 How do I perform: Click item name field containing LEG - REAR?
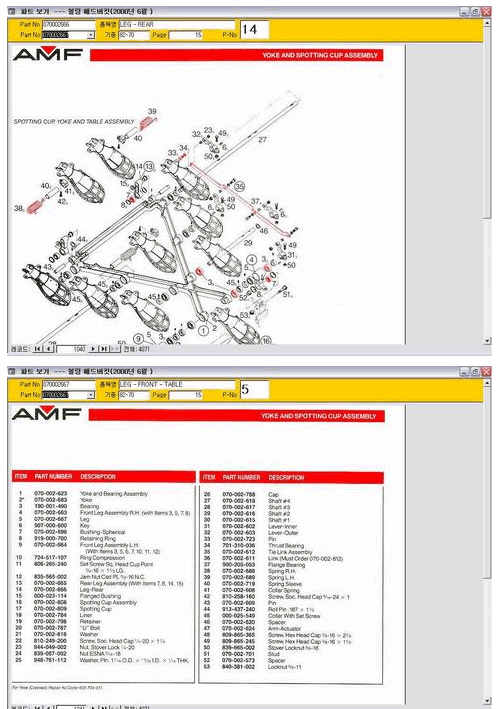point(177,24)
